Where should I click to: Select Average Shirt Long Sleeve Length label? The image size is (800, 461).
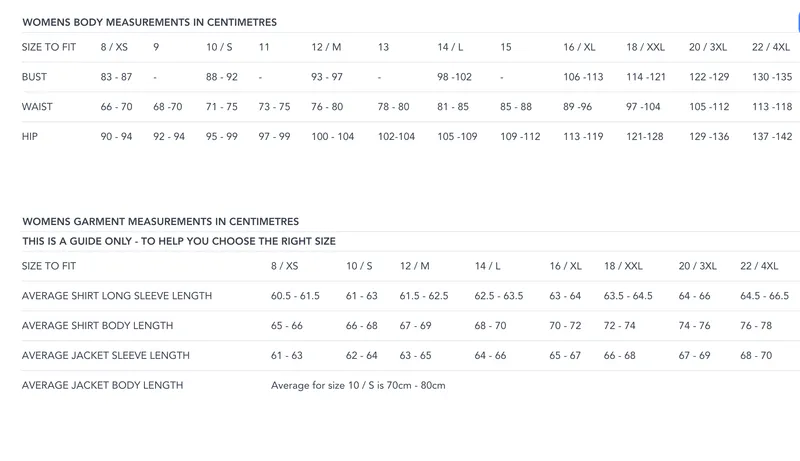point(117,296)
